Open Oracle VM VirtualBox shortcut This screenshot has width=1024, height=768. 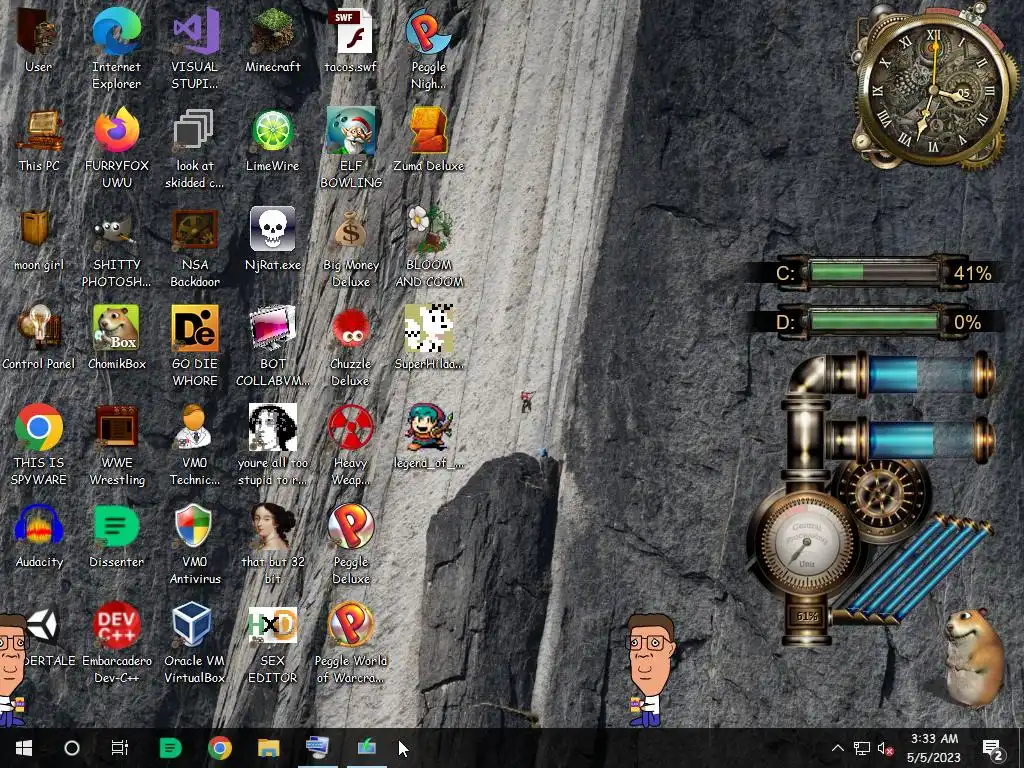(x=195, y=643)
